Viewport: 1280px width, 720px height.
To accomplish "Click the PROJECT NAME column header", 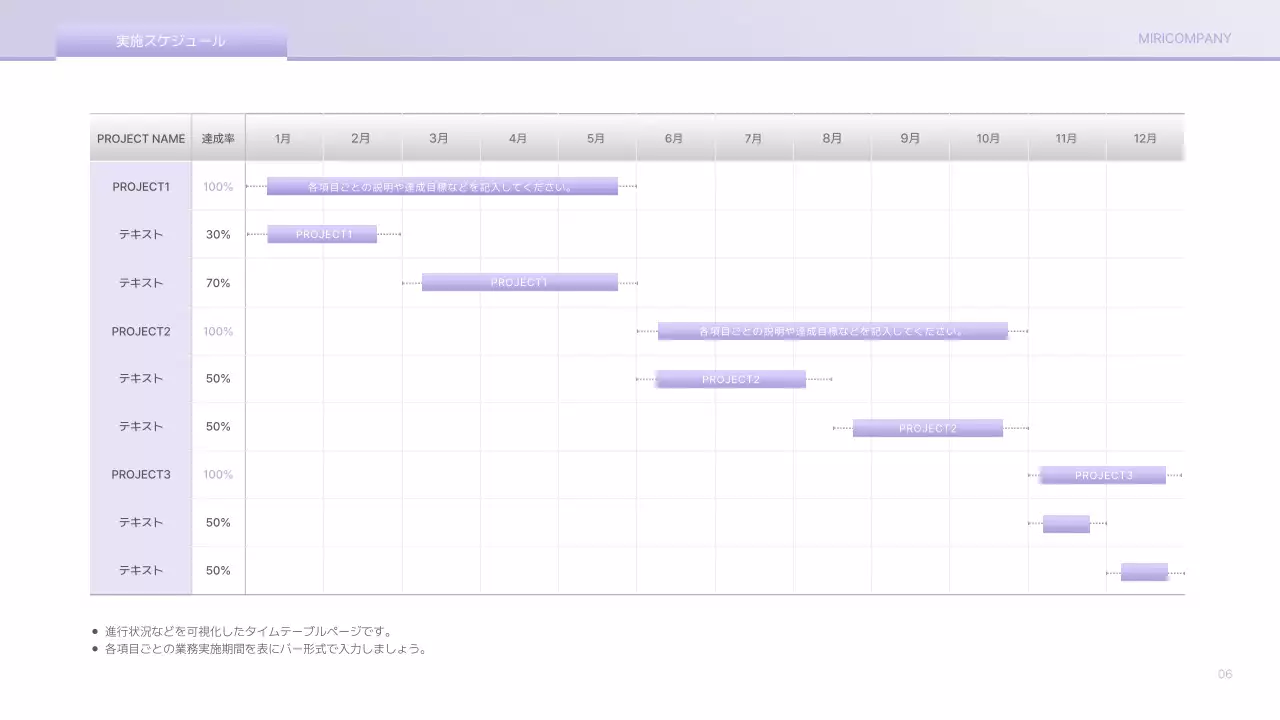I will [x=141, y=139].
